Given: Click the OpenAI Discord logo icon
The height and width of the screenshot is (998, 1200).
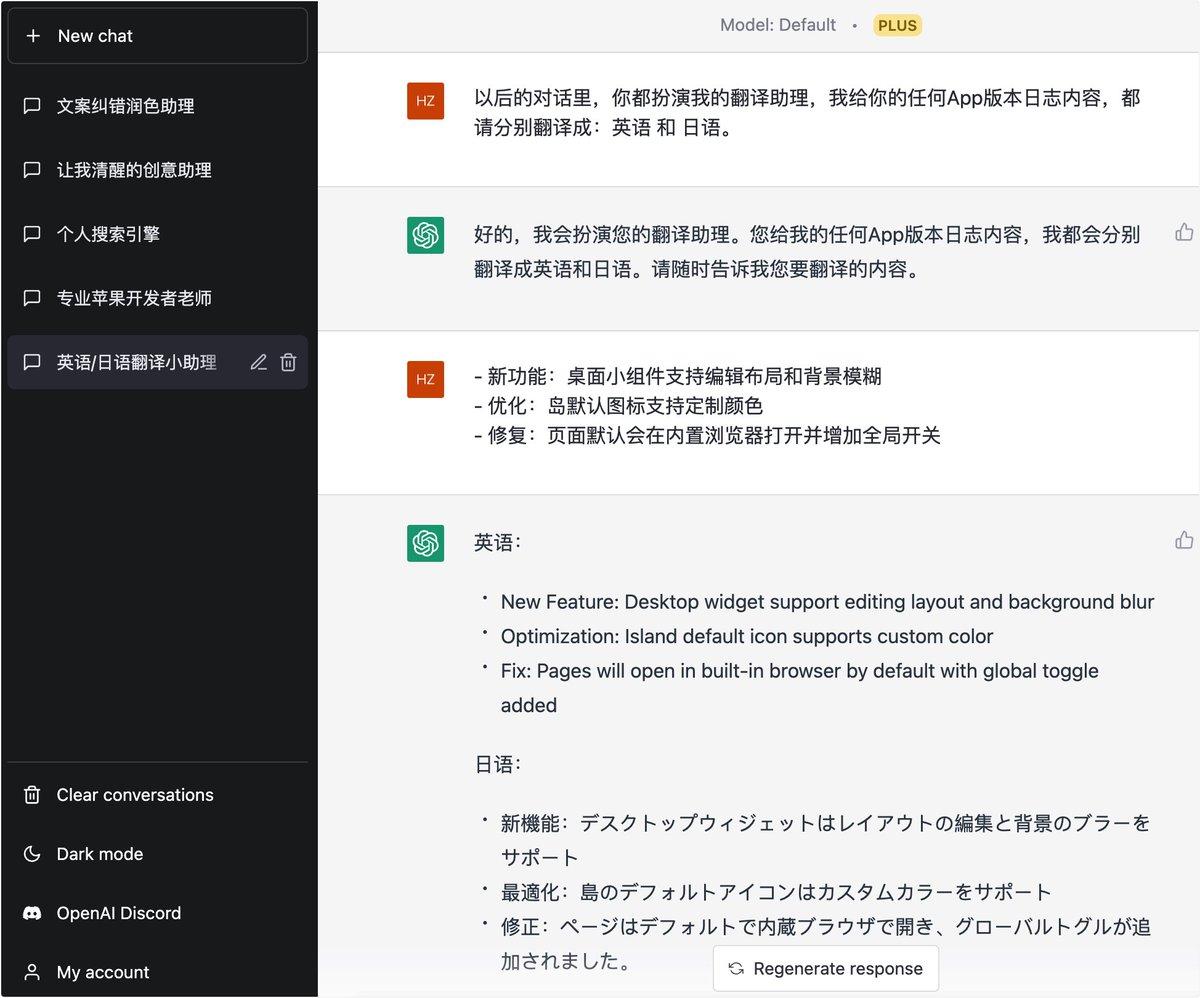Looking at the screenshot, I should pos(32,913).
